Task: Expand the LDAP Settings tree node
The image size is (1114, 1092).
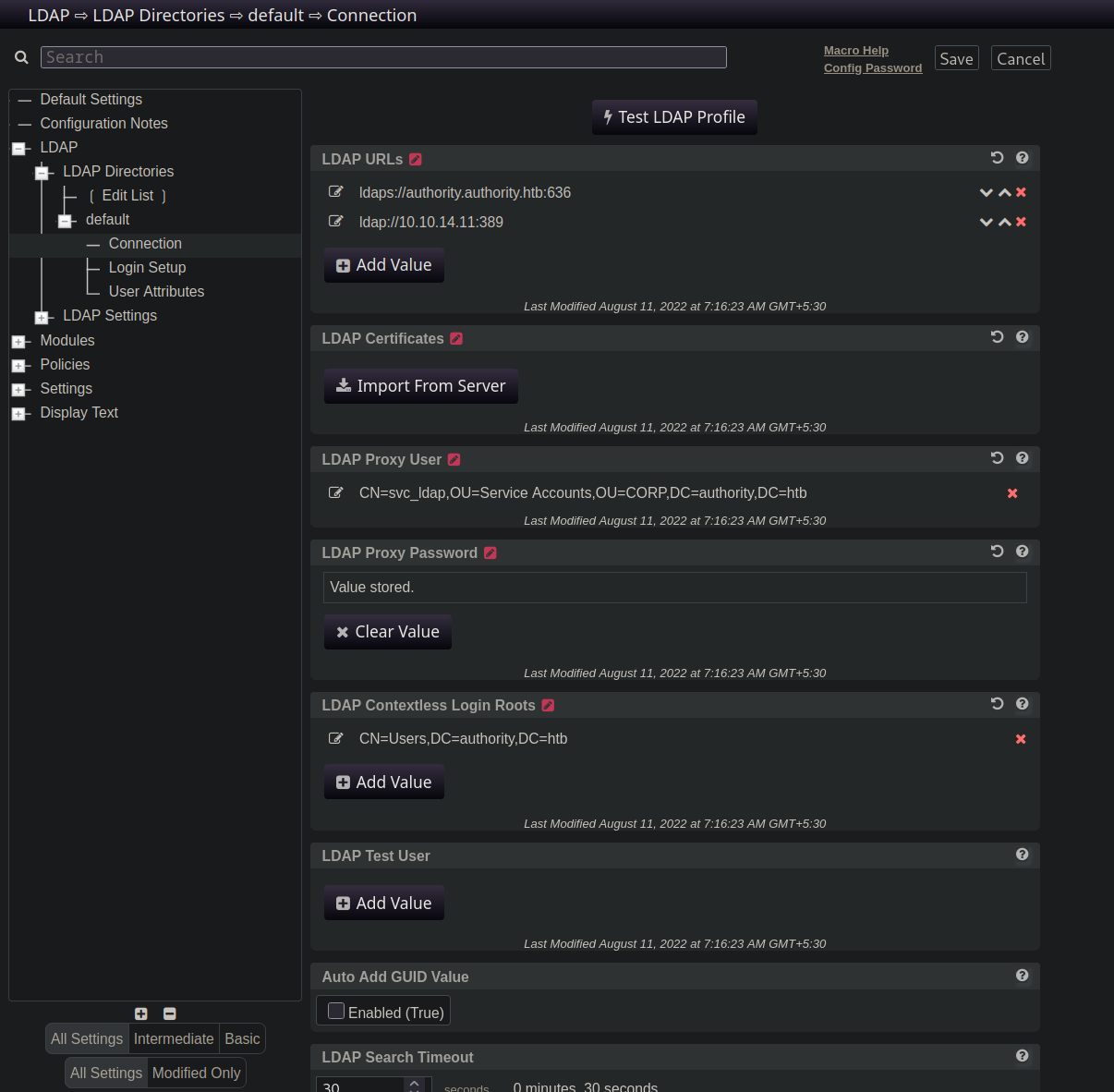Action: pyautogui.click(x=41, y=318)
